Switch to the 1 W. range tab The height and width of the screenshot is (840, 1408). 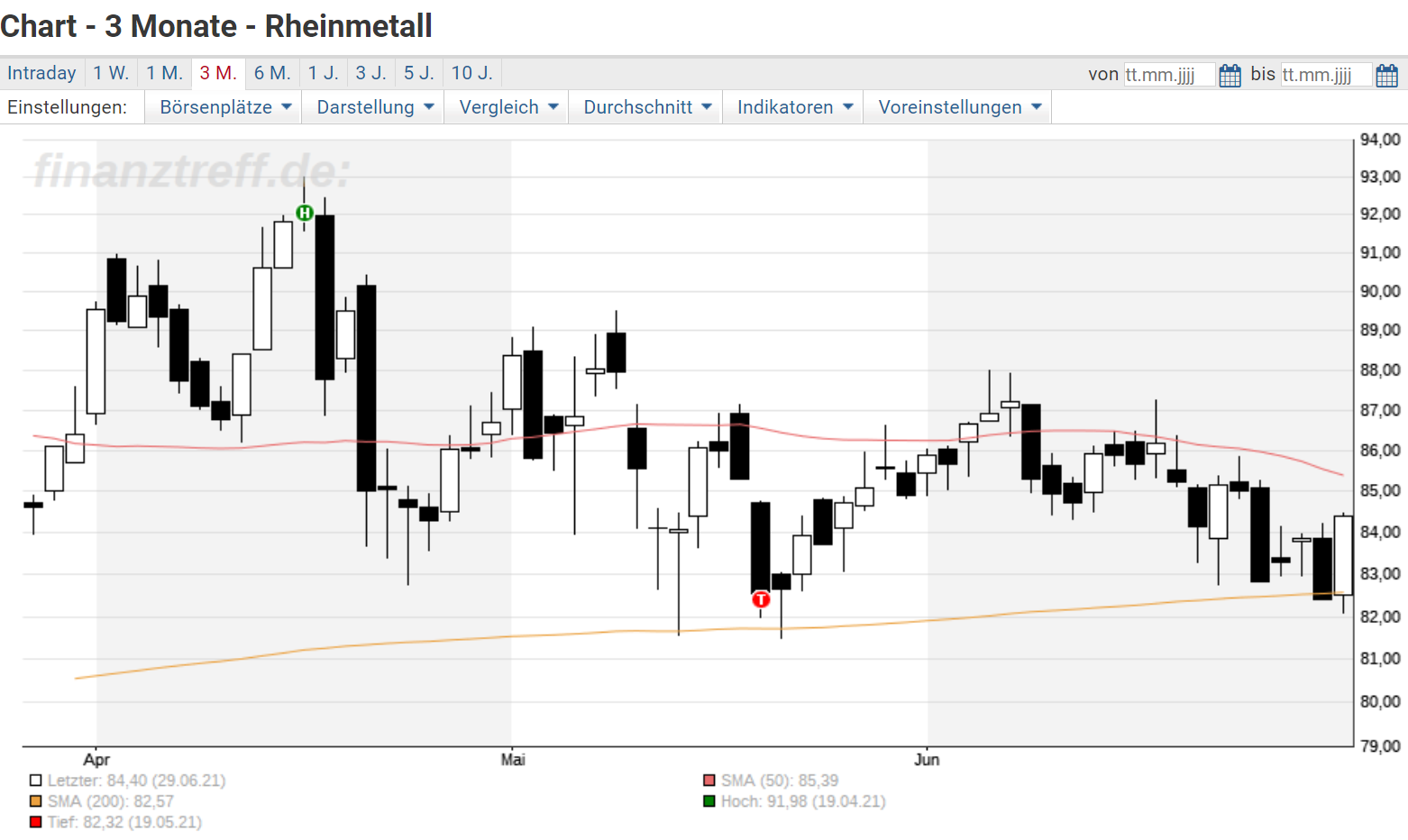pyautogui.click(x=112, y=73)
